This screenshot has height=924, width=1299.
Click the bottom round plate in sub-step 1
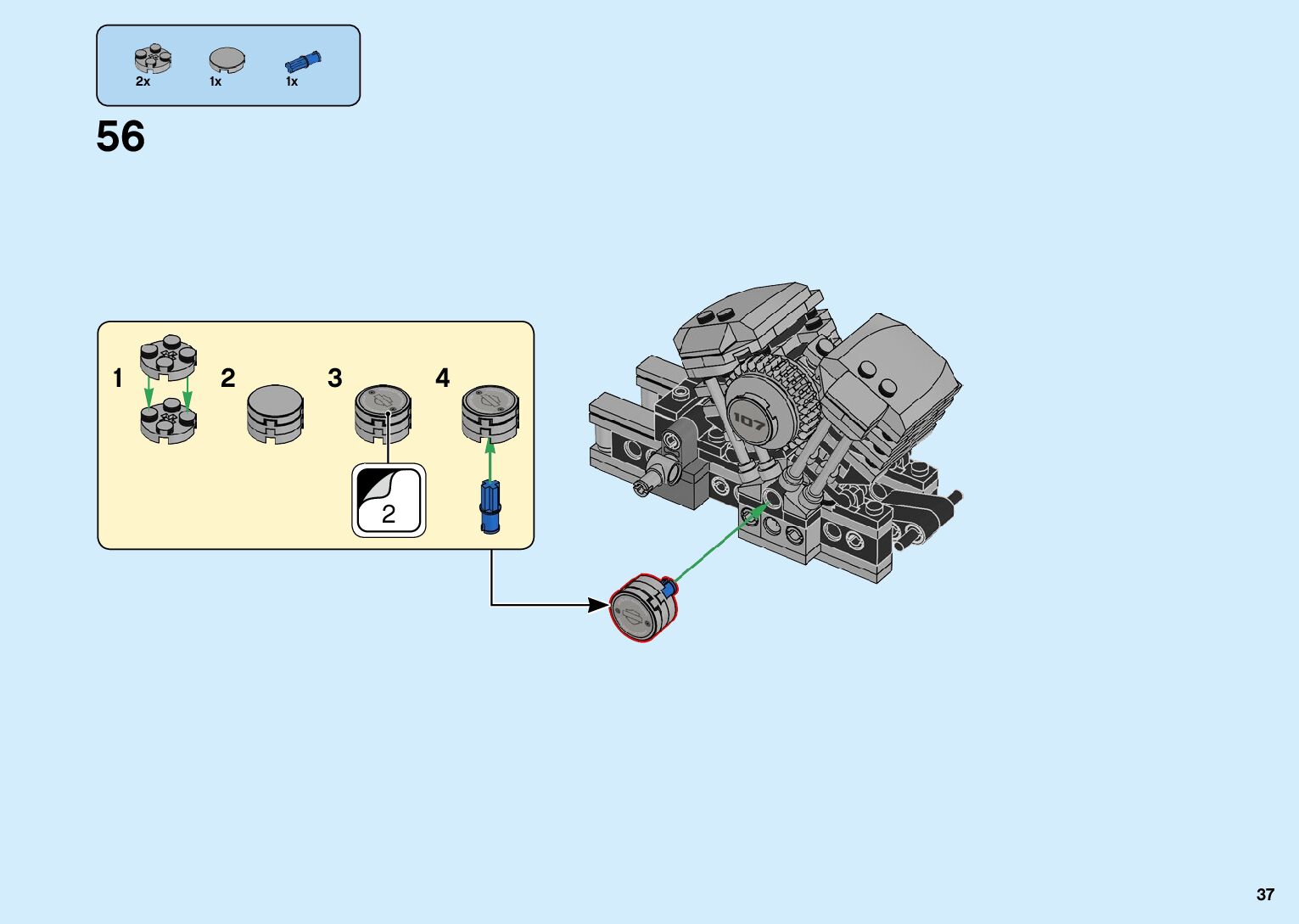click(168, 420)
